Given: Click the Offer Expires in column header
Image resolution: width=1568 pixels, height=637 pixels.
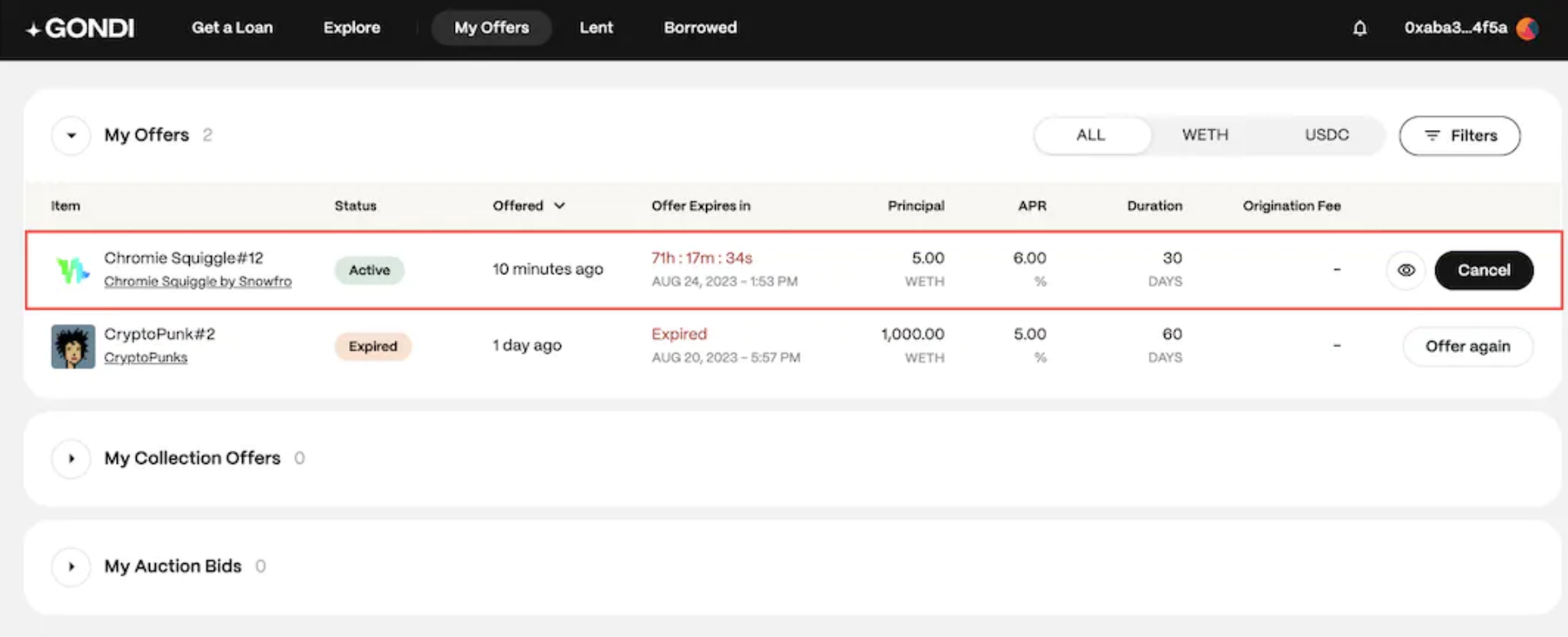Looking at the screenshot, I should coord(701,205).
